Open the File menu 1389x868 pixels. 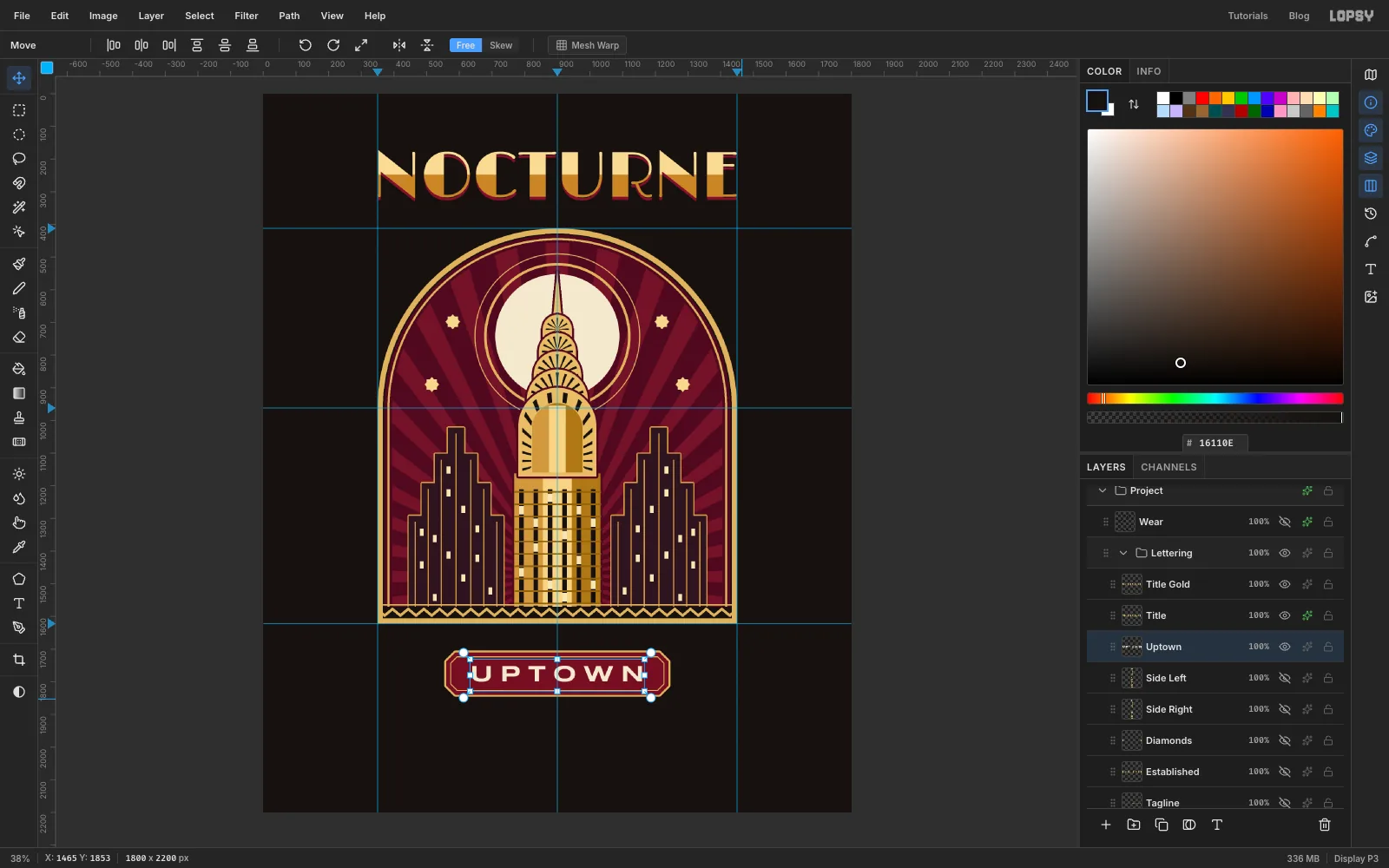(x=22, y=16)
